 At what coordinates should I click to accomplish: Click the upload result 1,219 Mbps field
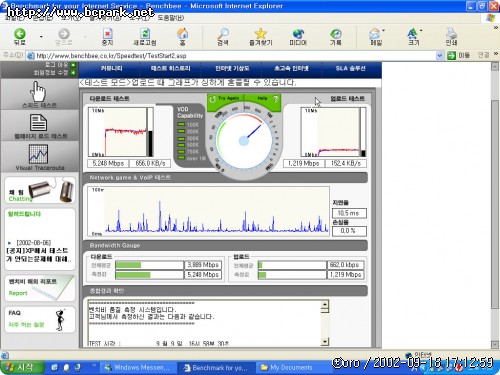(x=303, y=163)
